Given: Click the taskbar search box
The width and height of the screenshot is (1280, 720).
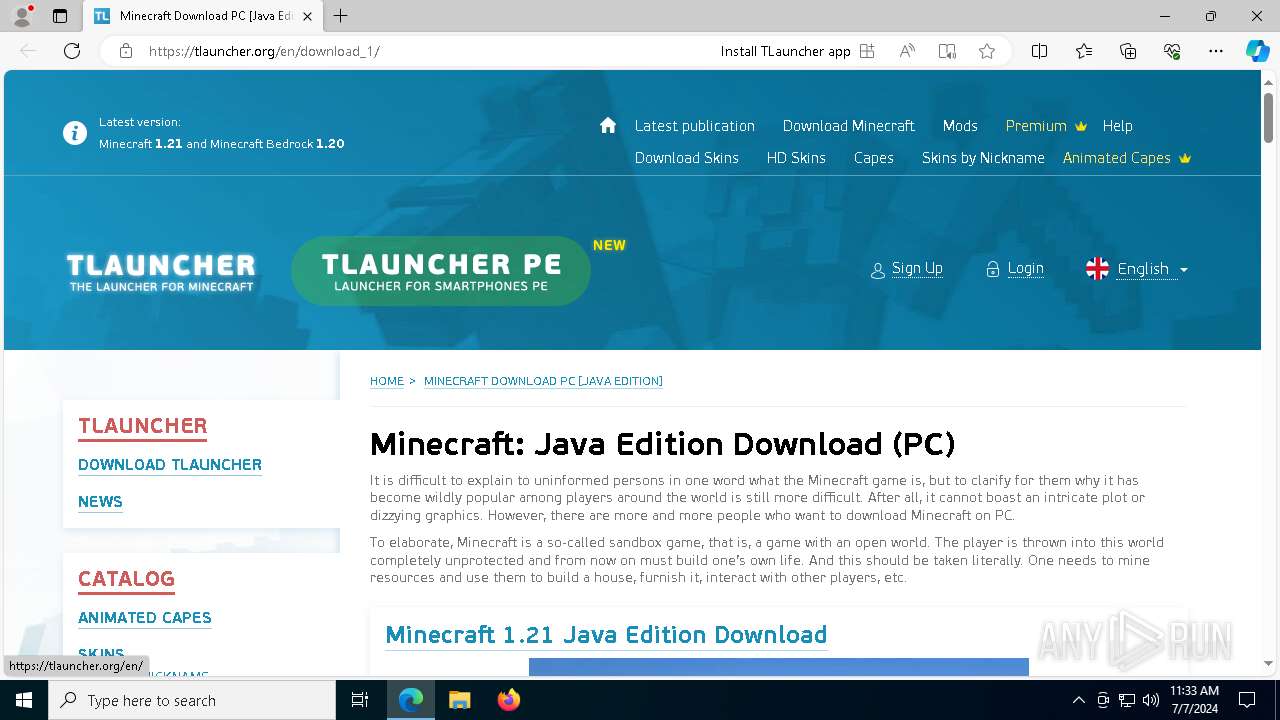Looking at the screenshot, I should [x=192, y=700].
